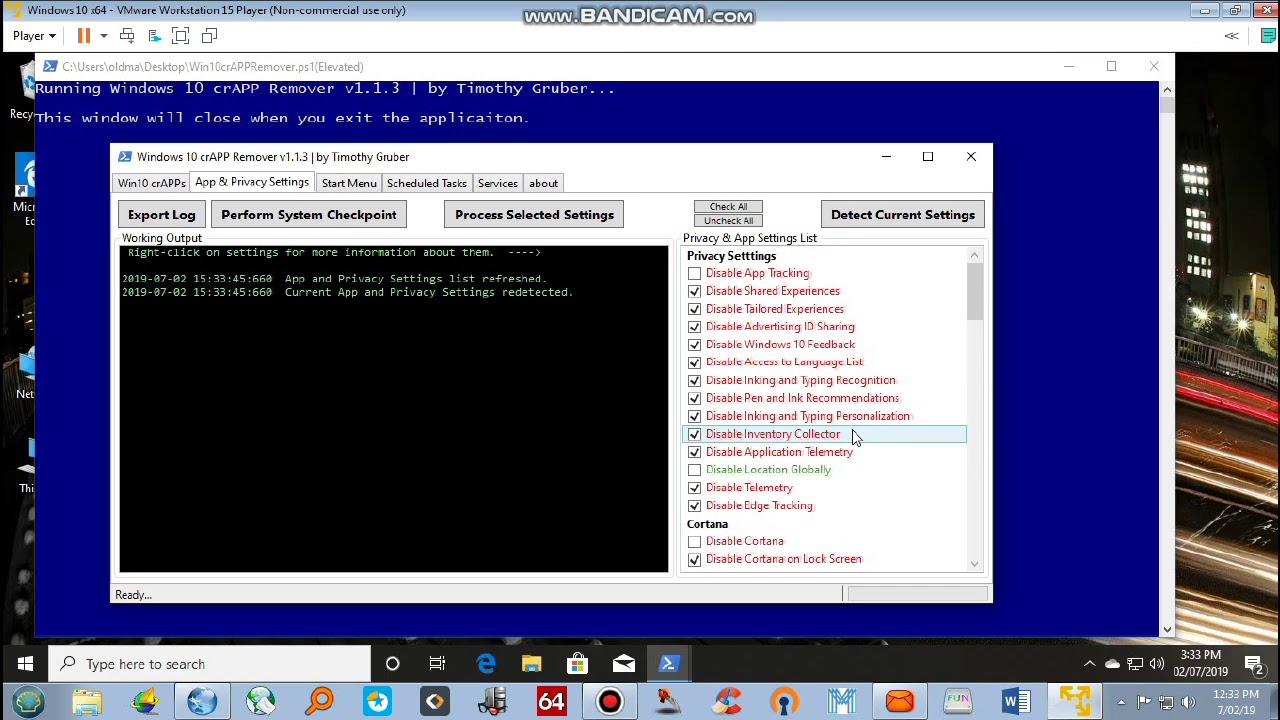Open Bandicam record icon on host taskbar
This screenshot has height=720, width=1280.
point(609,702)
